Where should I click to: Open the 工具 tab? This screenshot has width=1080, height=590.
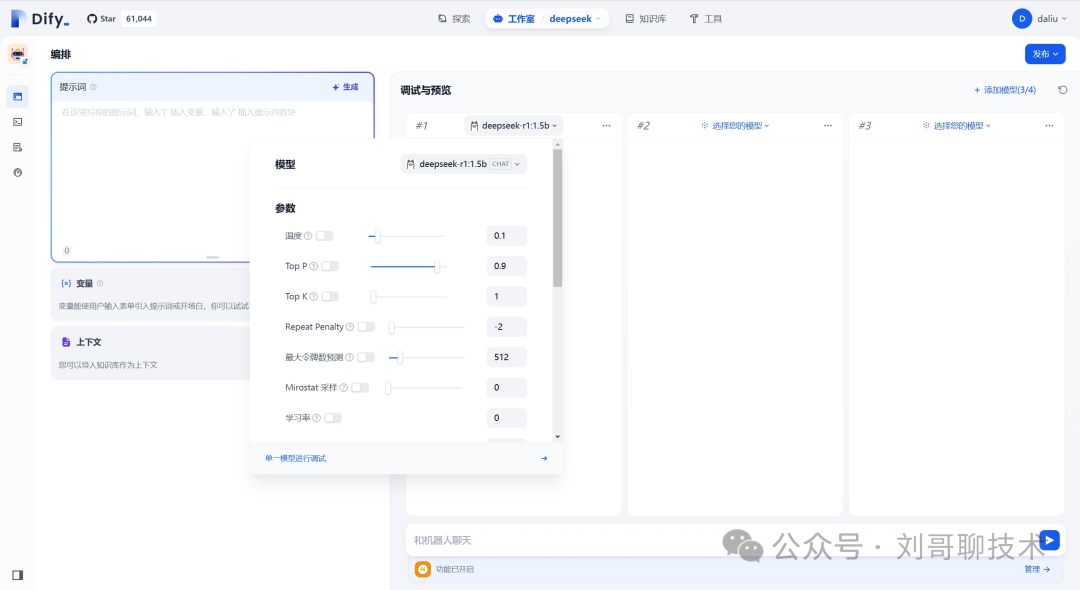coord(706,19)
